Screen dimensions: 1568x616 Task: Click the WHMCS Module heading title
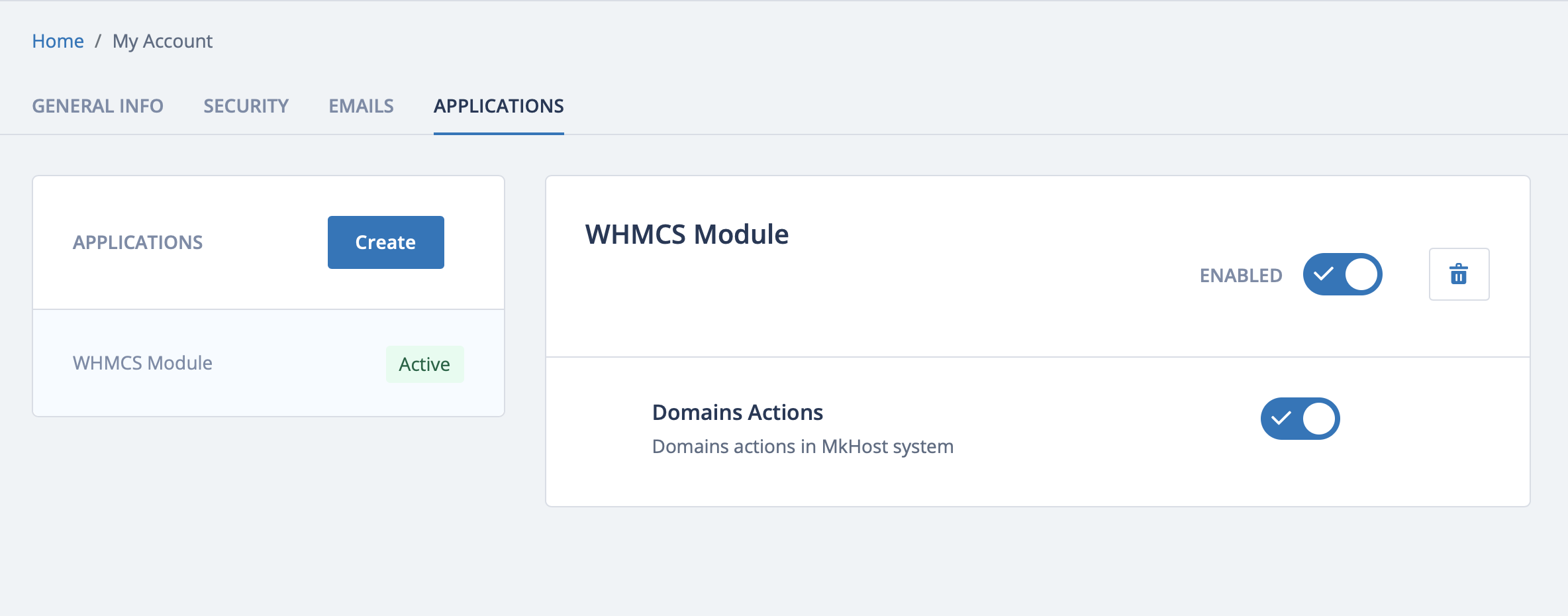coord(687,234)
